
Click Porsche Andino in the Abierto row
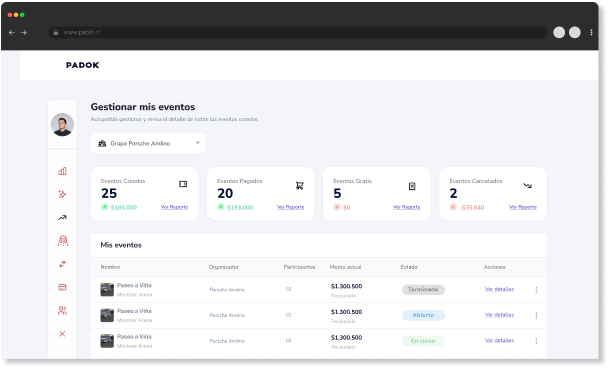click(227, 315)
